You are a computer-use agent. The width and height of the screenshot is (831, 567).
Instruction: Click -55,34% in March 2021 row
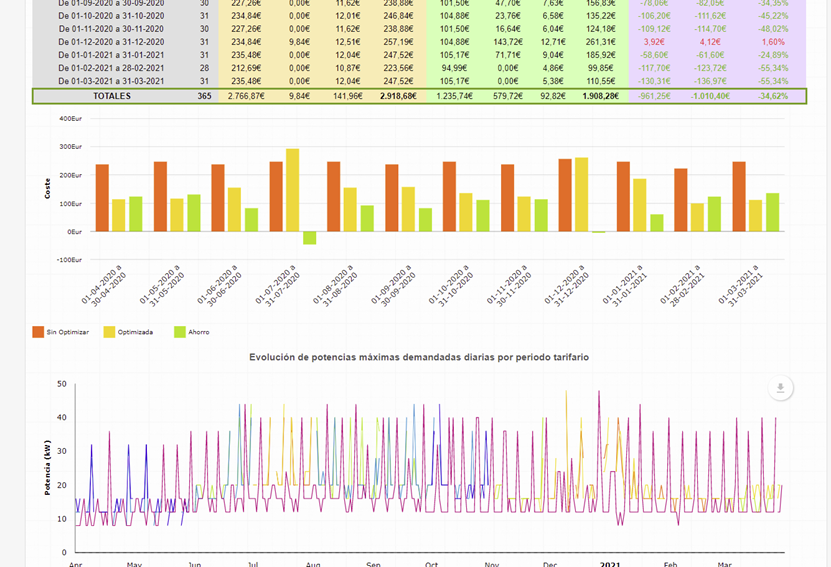[773, 81]
